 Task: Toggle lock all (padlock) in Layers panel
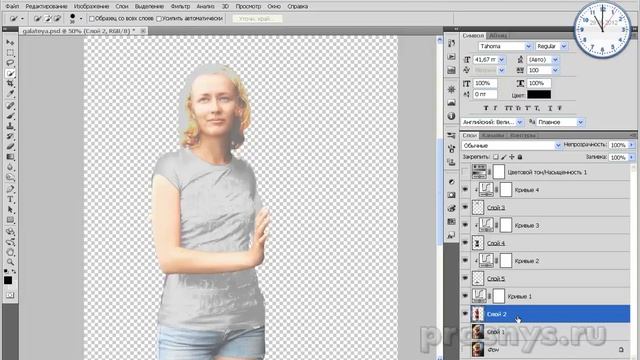[x=520, y=157]
